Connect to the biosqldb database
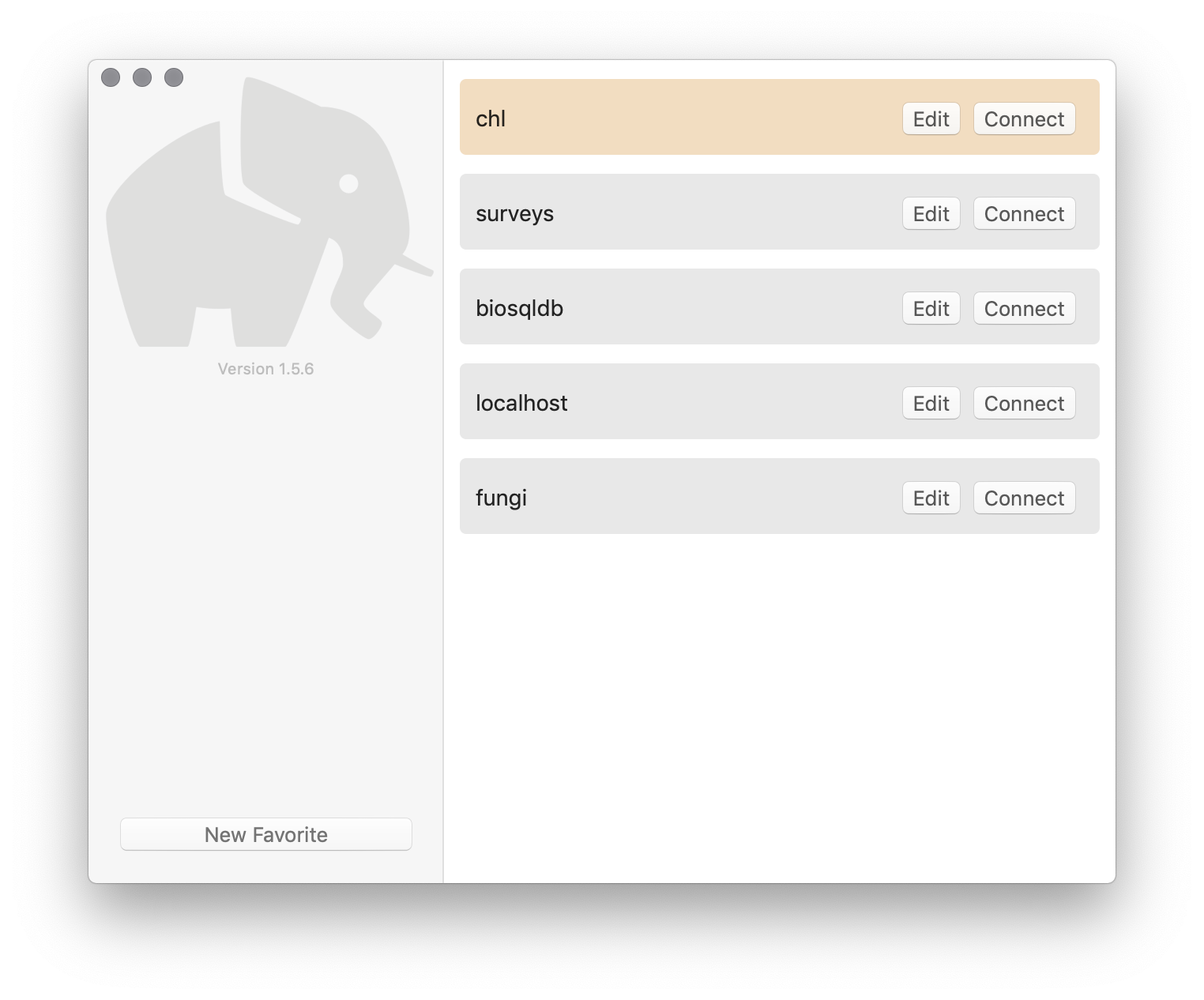This screenshot has width=1204, height=1000. pyautogui.click(x=1024, y=308)
